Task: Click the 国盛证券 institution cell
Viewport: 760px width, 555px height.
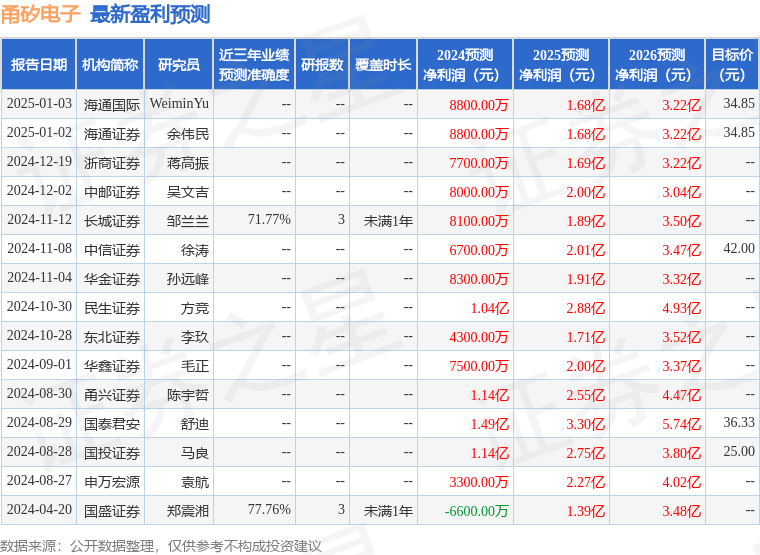Action: pos(112,511)
